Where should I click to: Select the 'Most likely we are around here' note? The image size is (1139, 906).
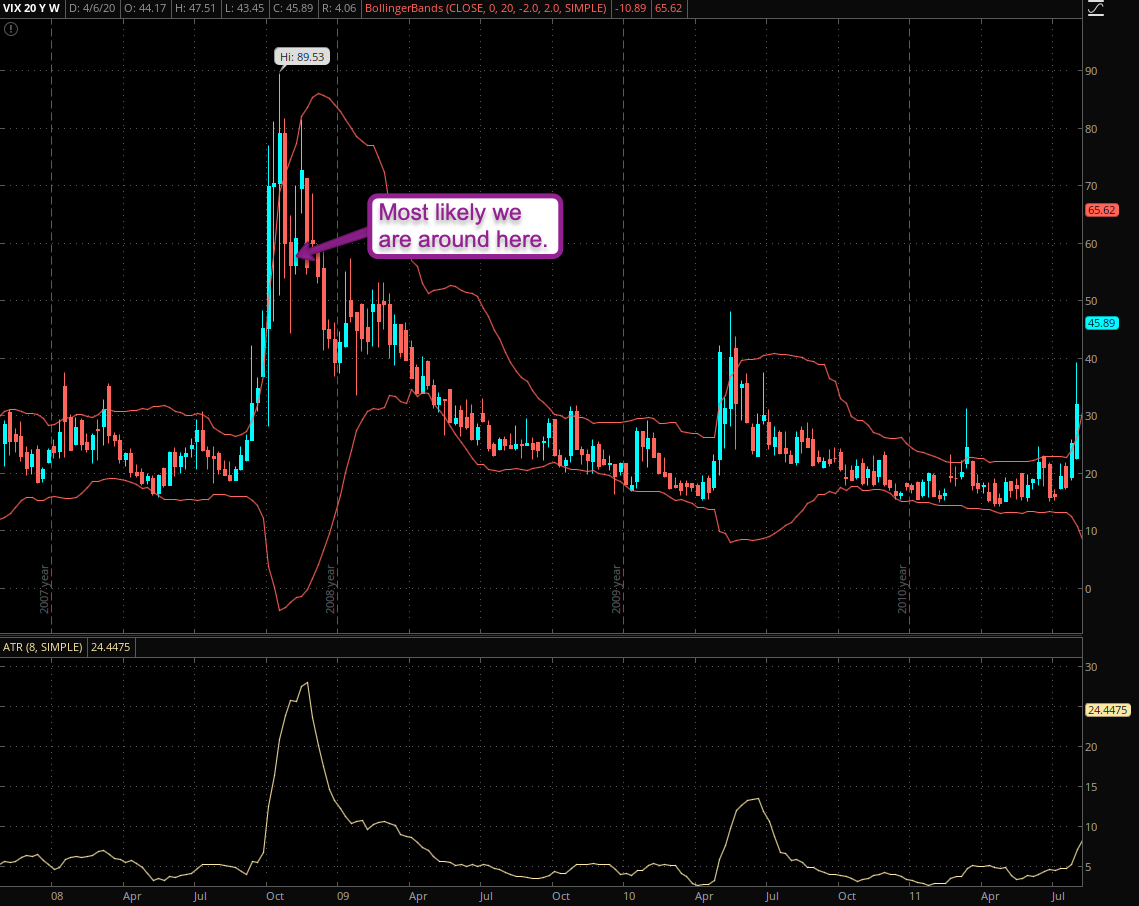point(464,226)
